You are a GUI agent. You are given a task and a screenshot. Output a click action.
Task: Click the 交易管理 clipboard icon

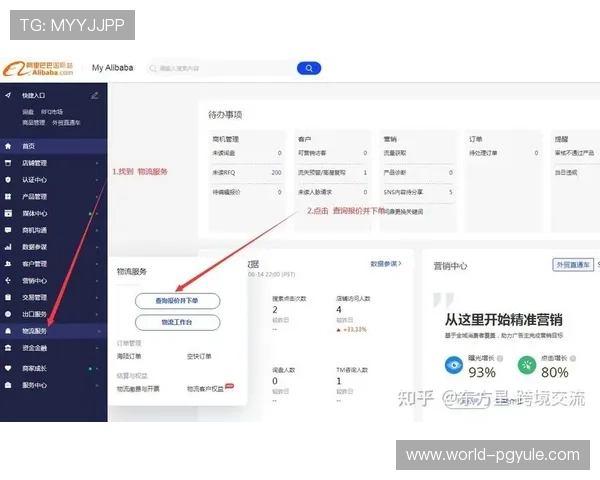click(x=8, y=297)
